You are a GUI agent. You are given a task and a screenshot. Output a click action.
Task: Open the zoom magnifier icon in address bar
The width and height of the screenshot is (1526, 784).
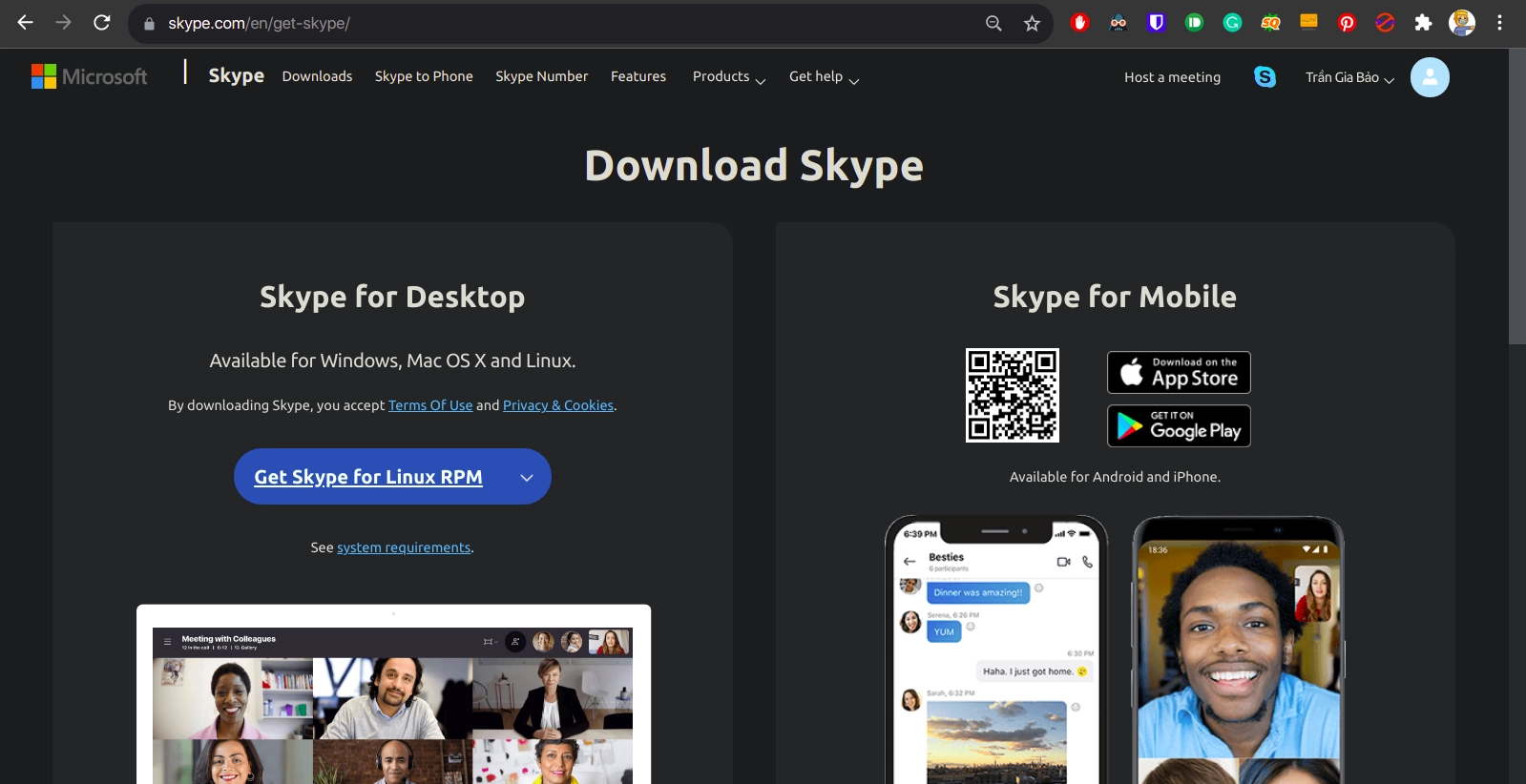[x=993, y=23]
